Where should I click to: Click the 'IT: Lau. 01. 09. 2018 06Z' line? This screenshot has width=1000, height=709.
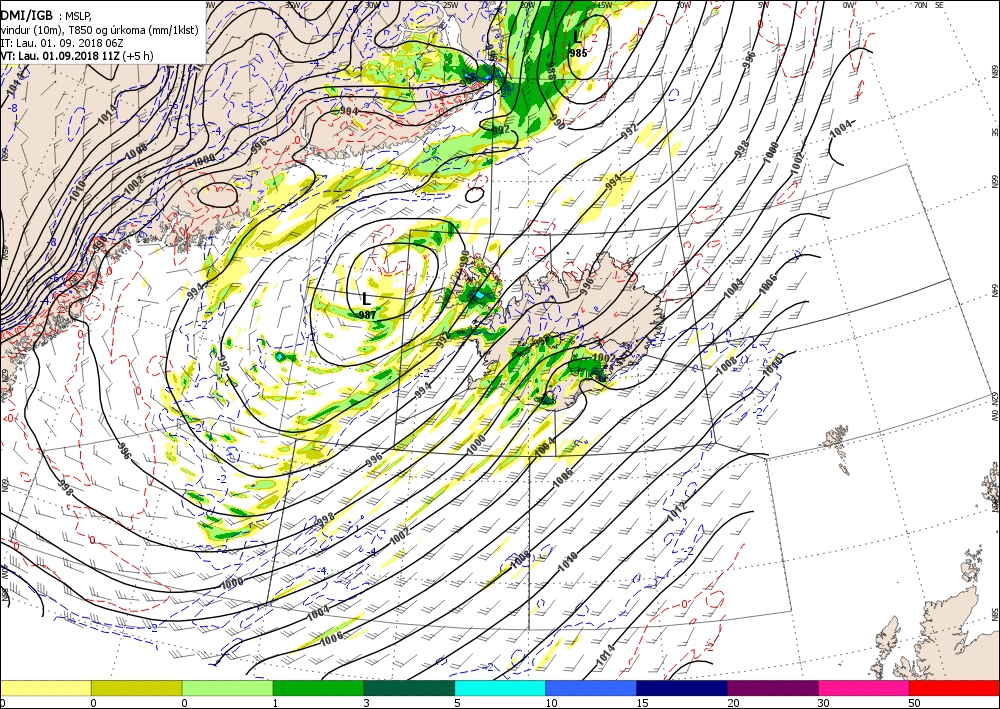pyautogui.click(x=62, y=43)
